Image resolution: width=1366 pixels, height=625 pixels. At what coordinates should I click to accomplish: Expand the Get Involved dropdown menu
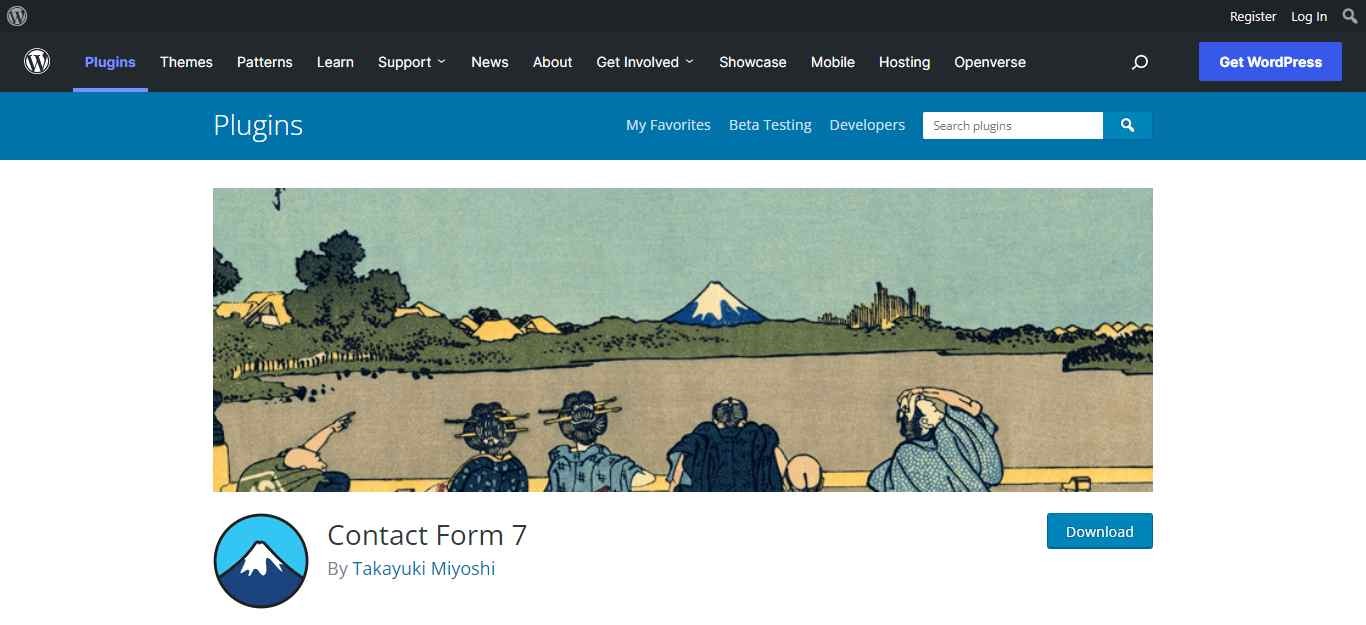click(x=645, y=62)
